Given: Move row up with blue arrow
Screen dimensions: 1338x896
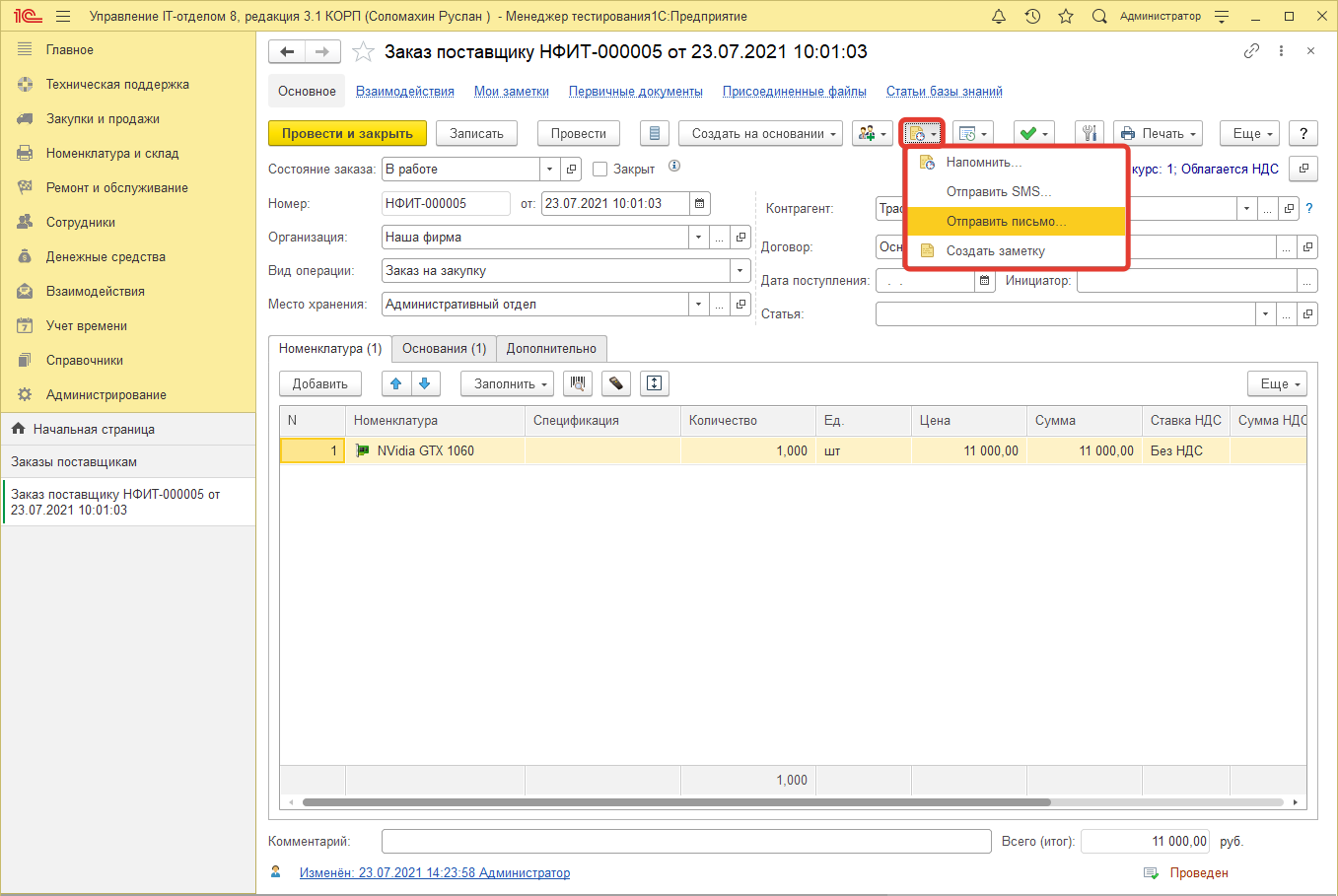Looking at the screenshot, I should (396, 383).
